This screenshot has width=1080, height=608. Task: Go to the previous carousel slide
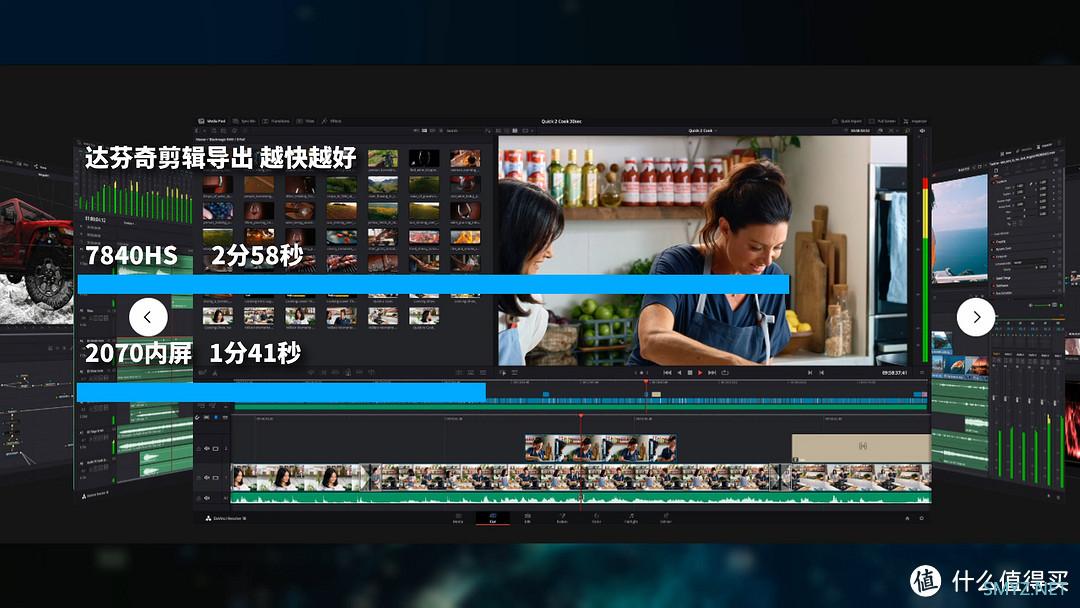[148, 317]
